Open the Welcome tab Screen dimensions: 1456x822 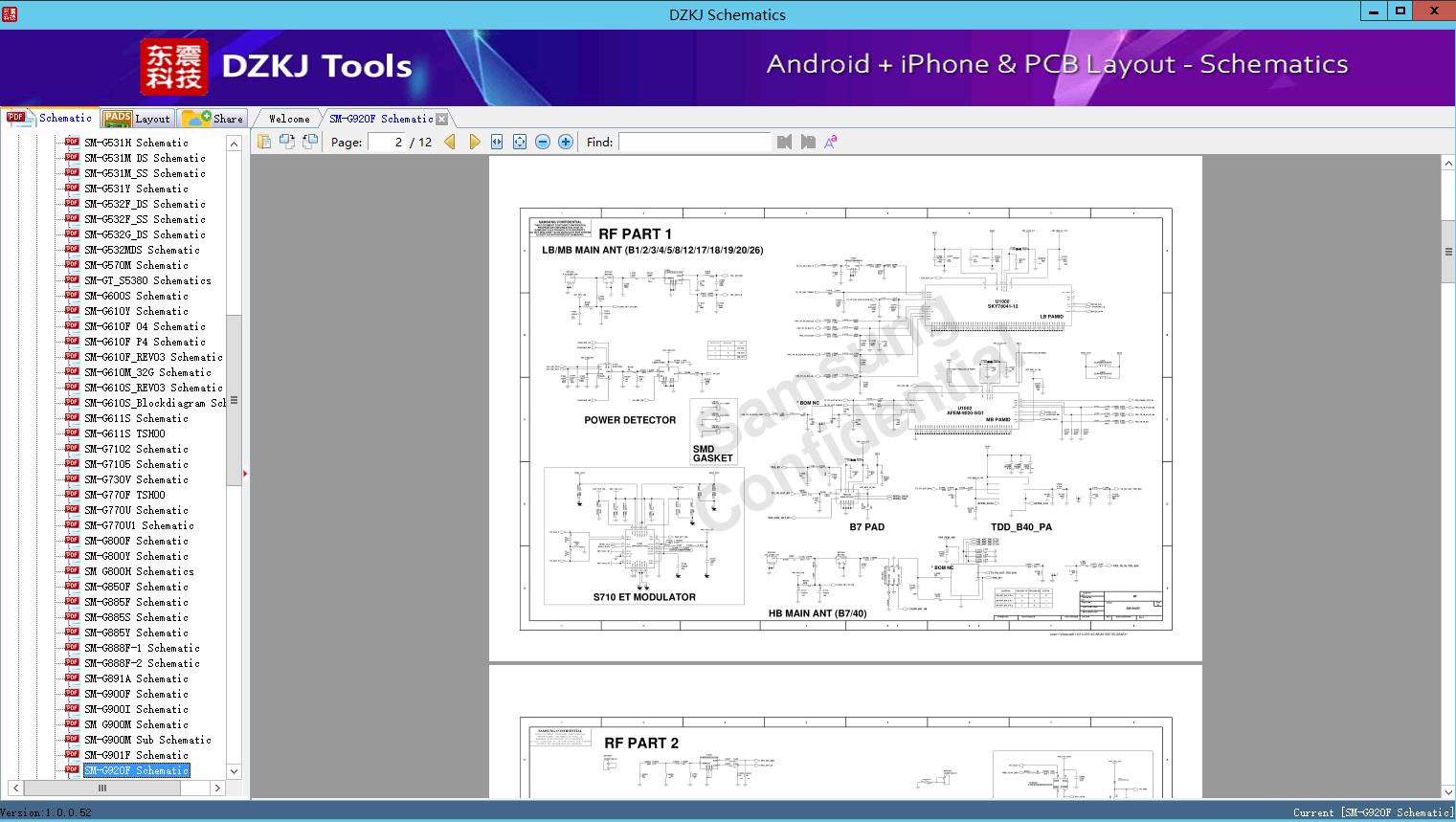(288, 119)
